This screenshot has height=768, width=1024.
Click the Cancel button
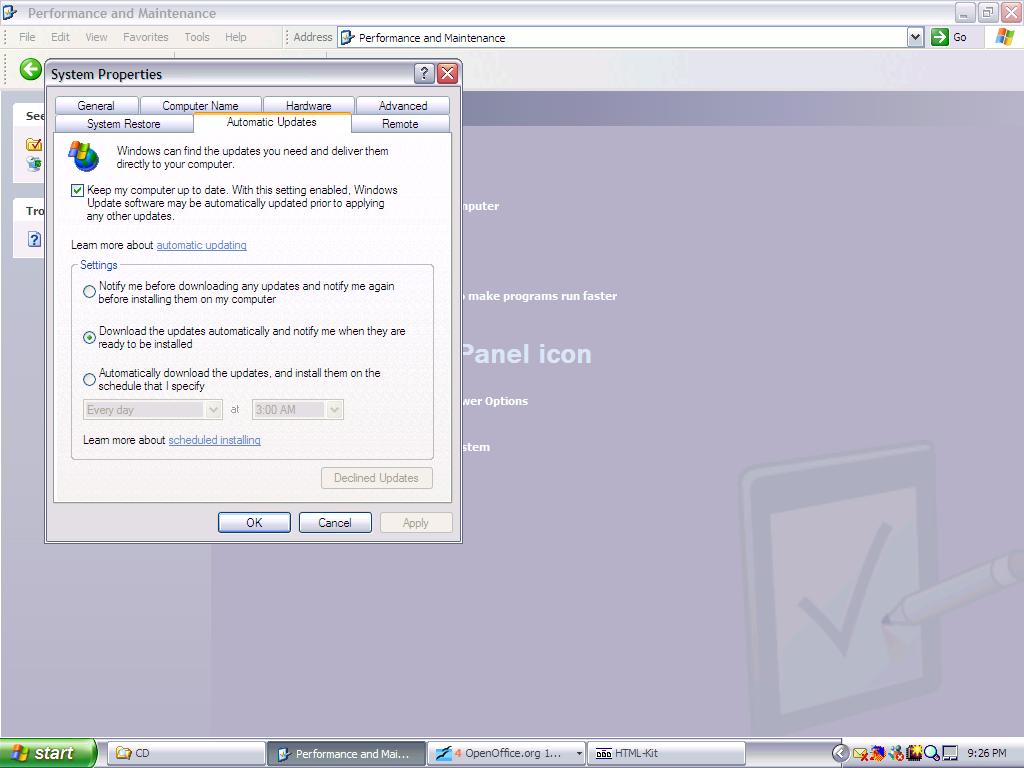(x=335, y=522)
